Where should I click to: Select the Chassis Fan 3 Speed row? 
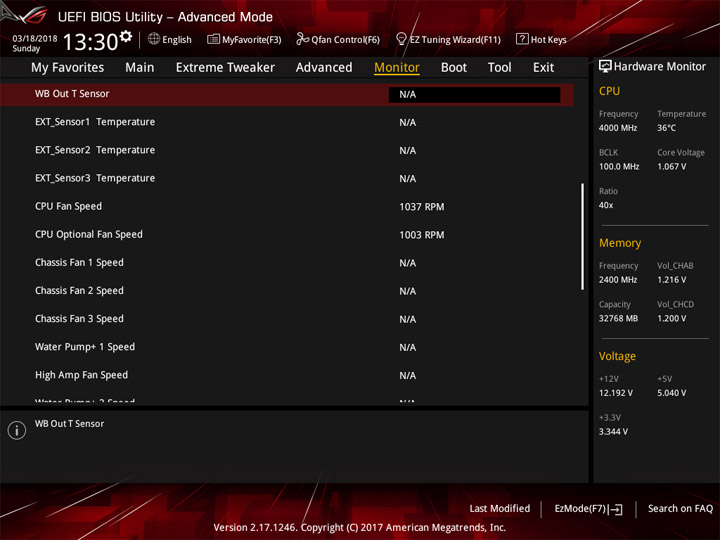point(287,319)
